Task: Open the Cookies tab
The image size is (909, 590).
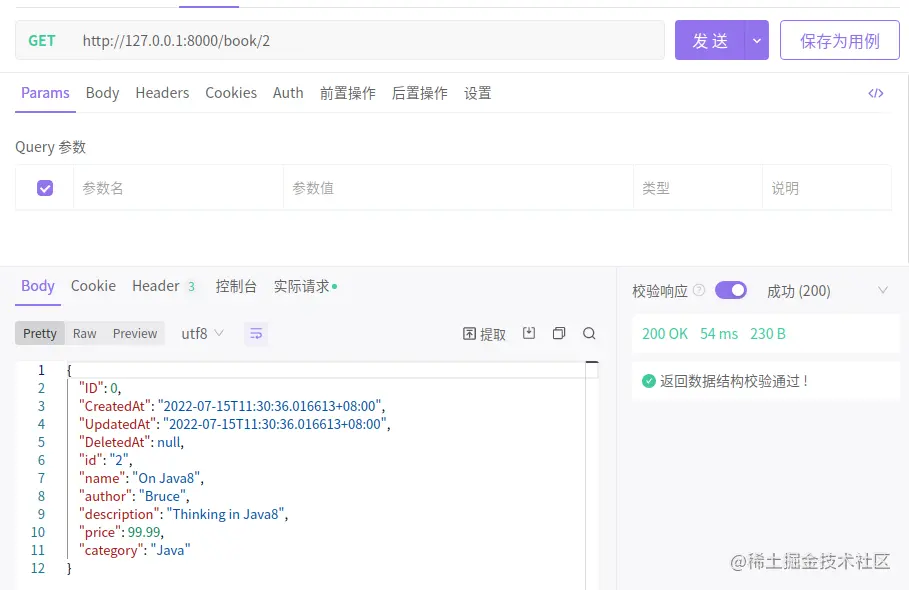Action: pos(231,93)
